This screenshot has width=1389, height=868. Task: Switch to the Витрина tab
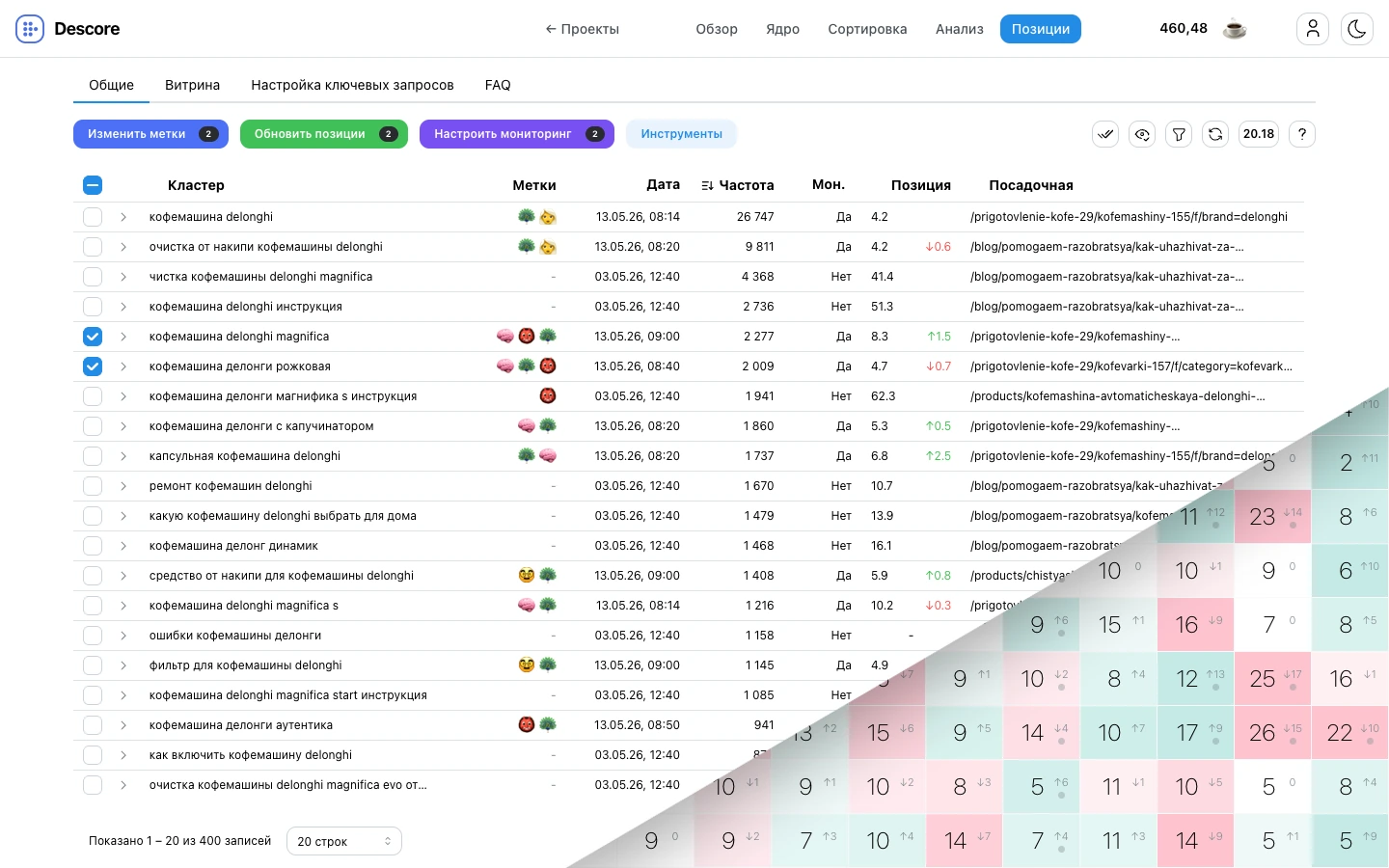[192, 85]
